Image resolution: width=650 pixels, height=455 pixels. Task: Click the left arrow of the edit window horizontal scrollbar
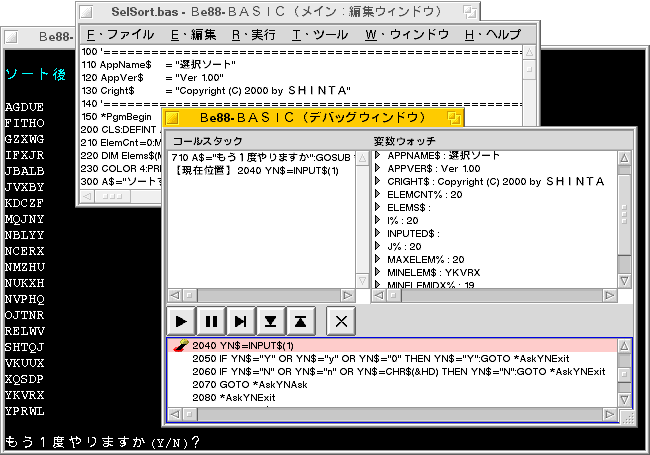87,196
